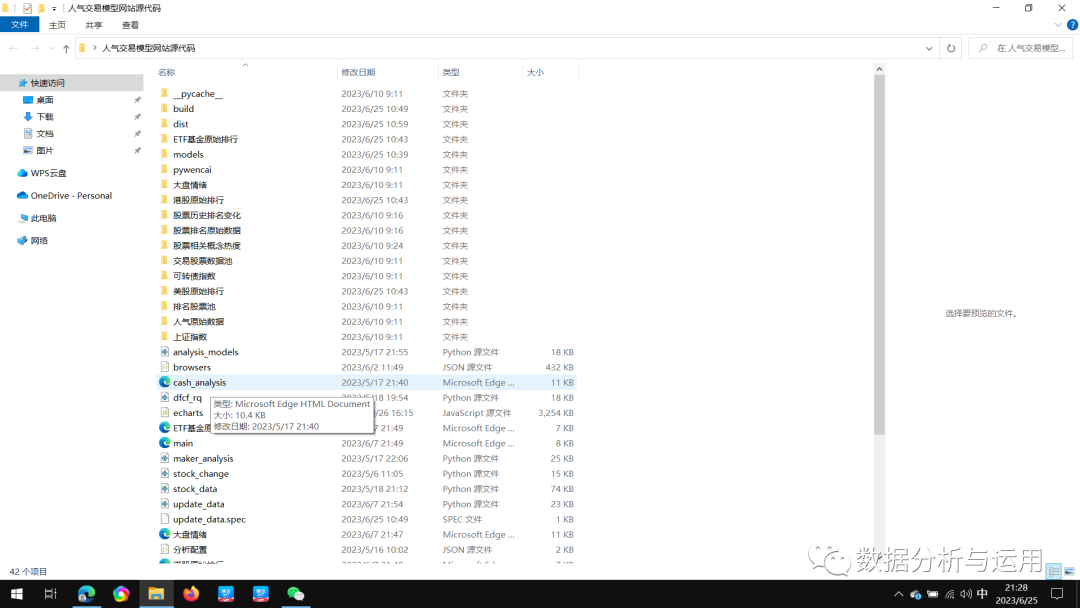Open the blue help question mark icon
This screenshot has width=1080, height=608.
pos(1072,25)
